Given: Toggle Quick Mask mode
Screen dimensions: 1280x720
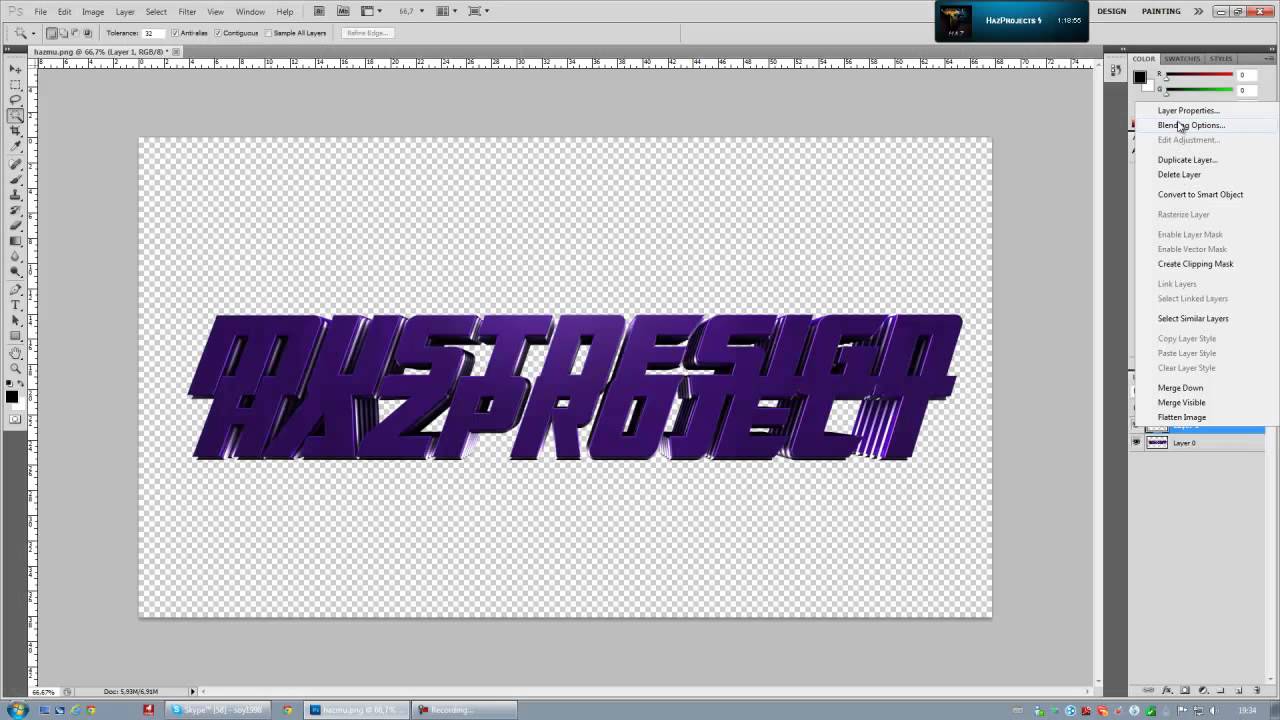Looking at the screenshot, I should pyautogui.click(x=15, y=419).
